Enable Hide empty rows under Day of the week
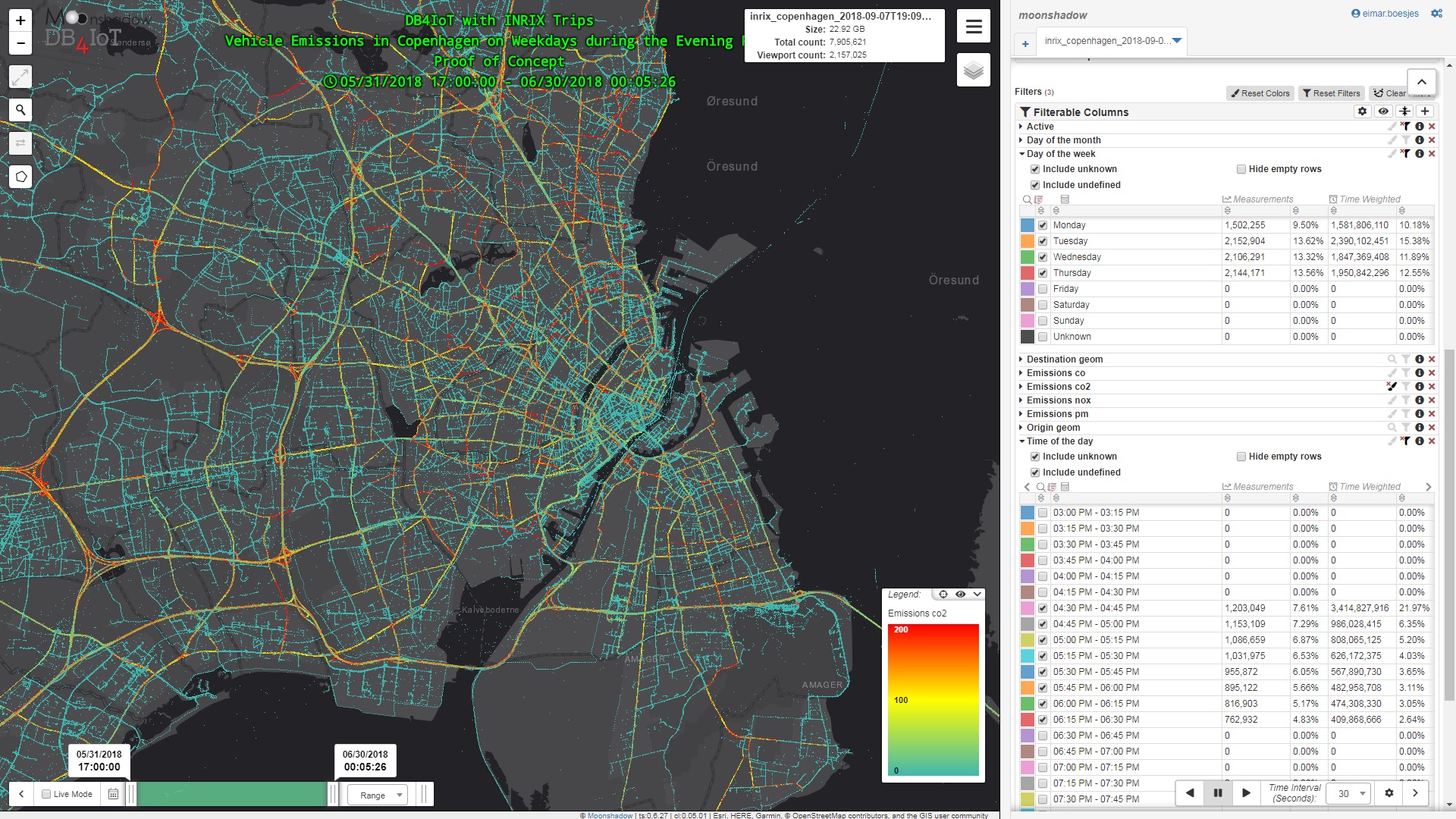This screenshot has height=819, width=1456. point(1241,169)
